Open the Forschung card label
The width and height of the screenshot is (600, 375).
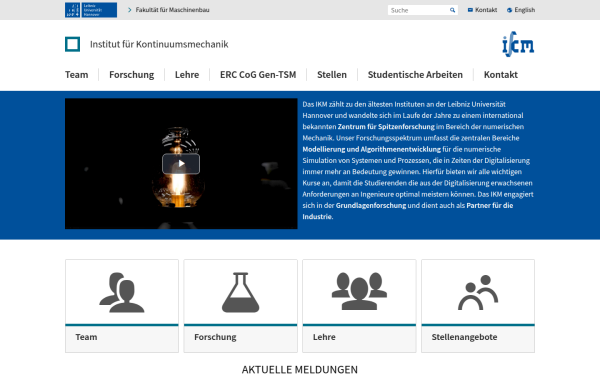coord(215,337)
